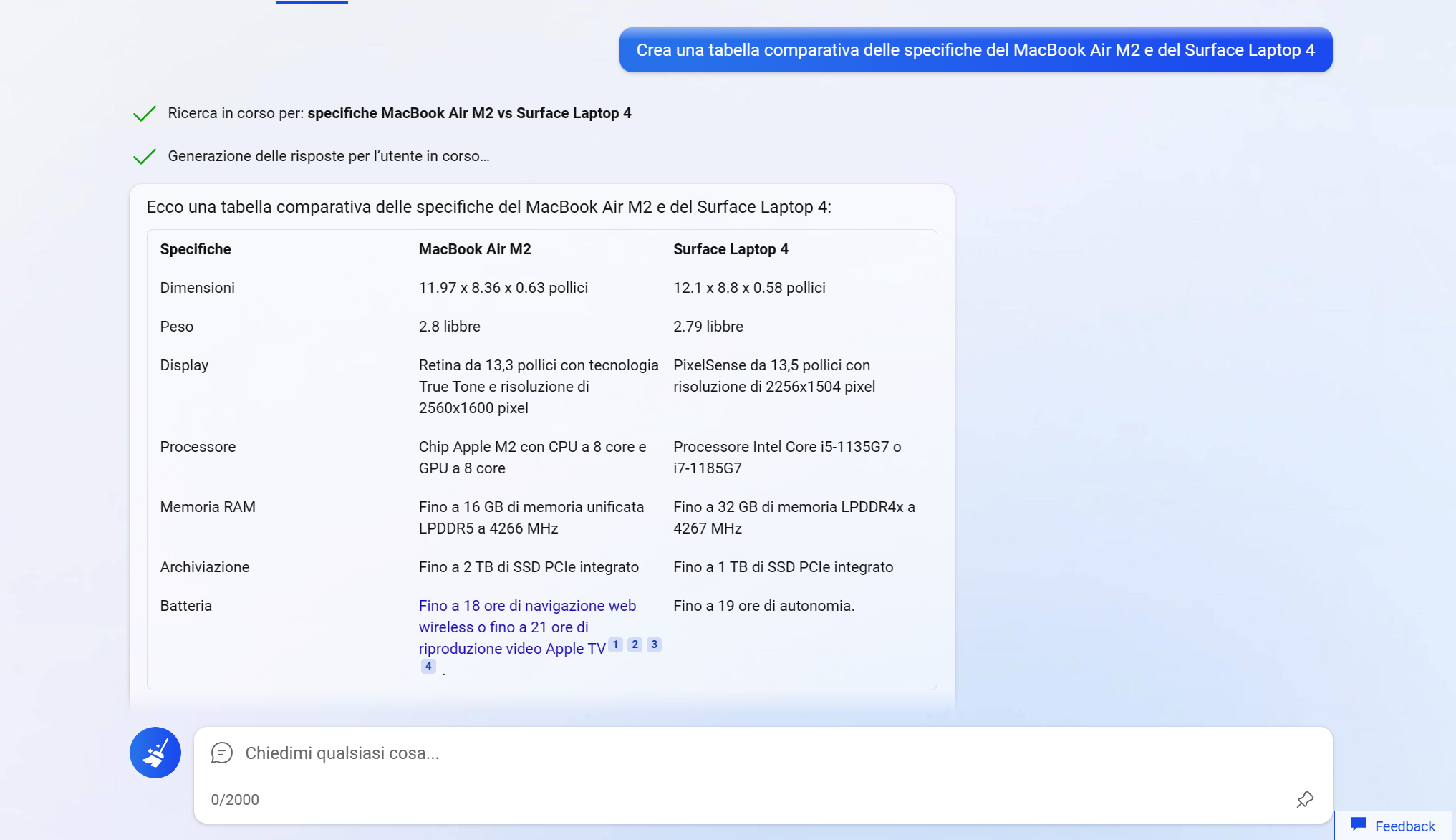Click the user's prompt bubble about the comparison table

(975, 50)
